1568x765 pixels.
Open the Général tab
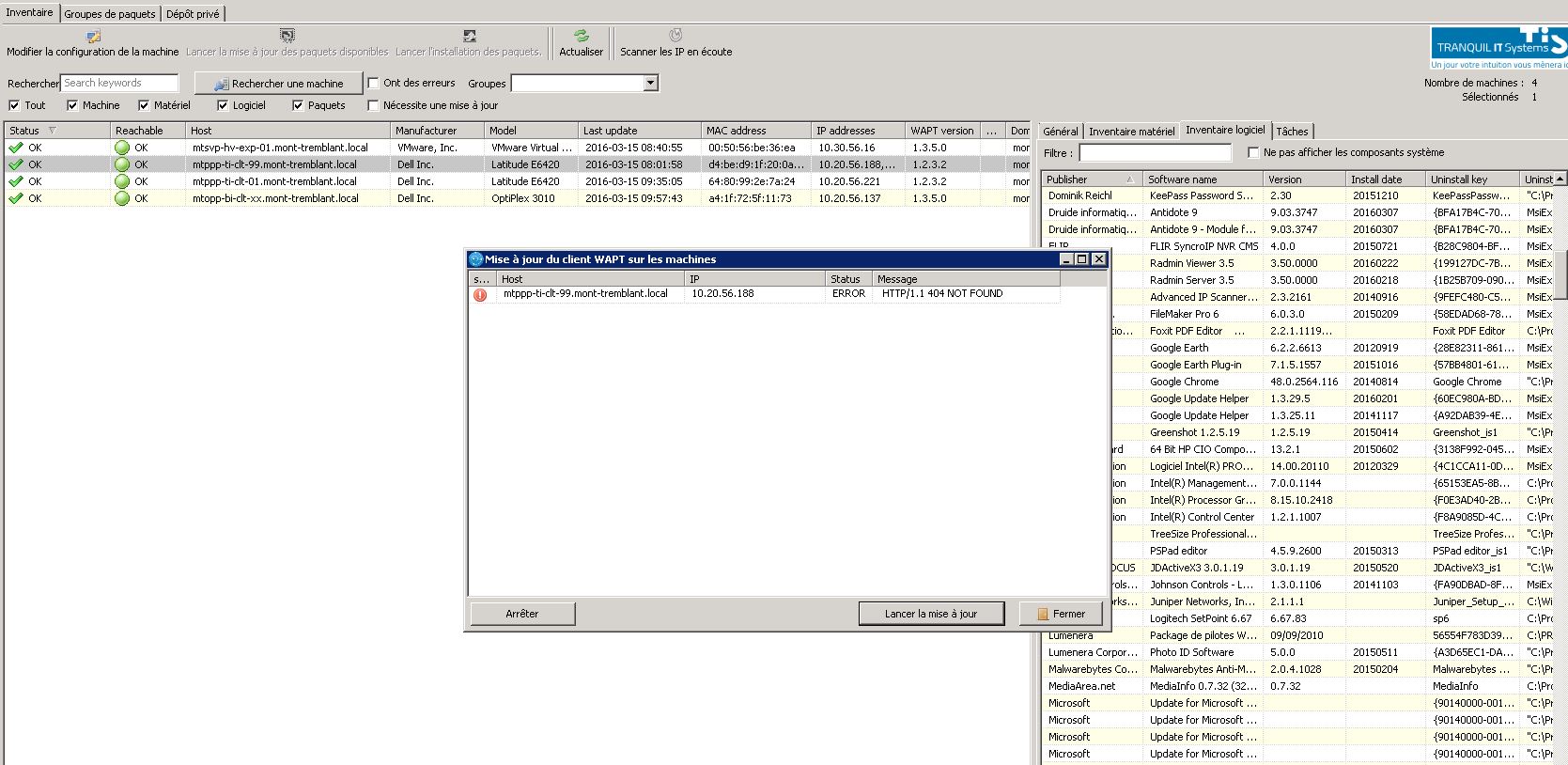(x=1061, y=132)
